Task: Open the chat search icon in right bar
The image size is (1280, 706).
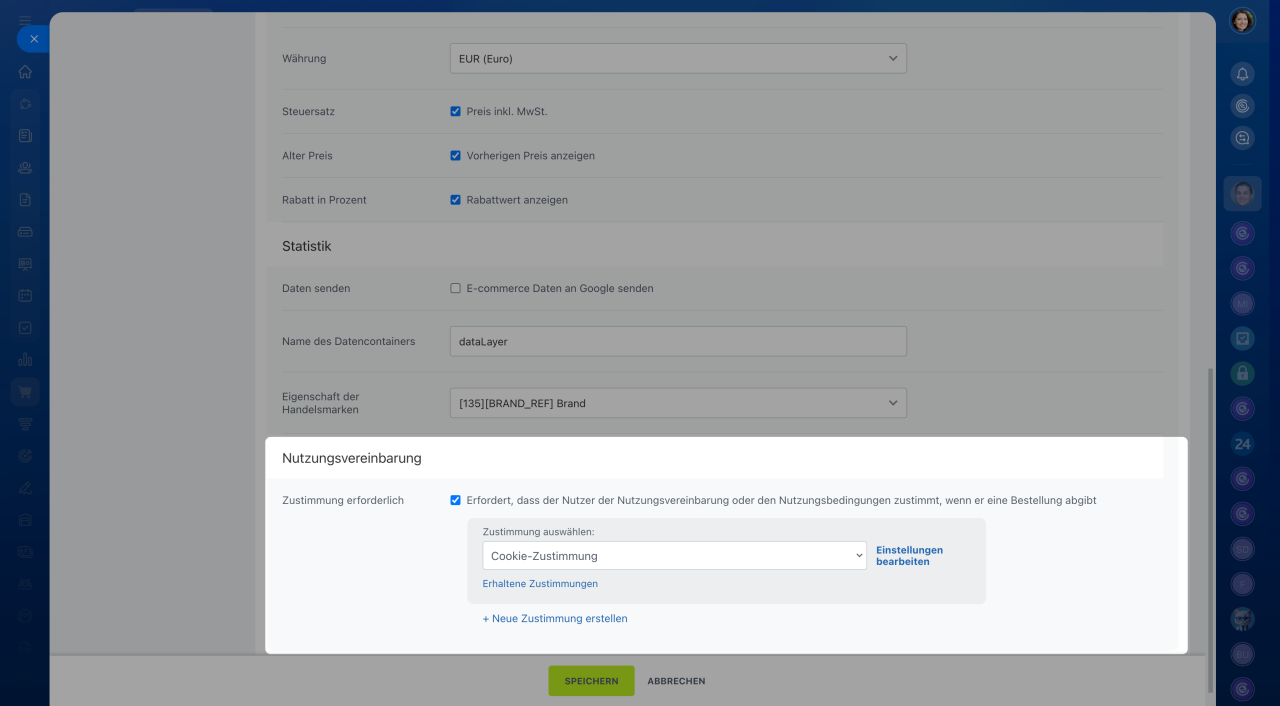Action: (1242, 138)
